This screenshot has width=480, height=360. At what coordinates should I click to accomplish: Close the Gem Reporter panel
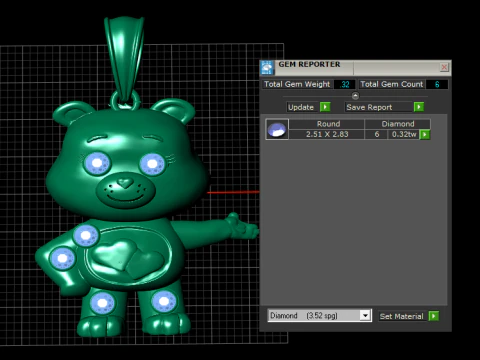pyautogui.click(x=444, y=67)
